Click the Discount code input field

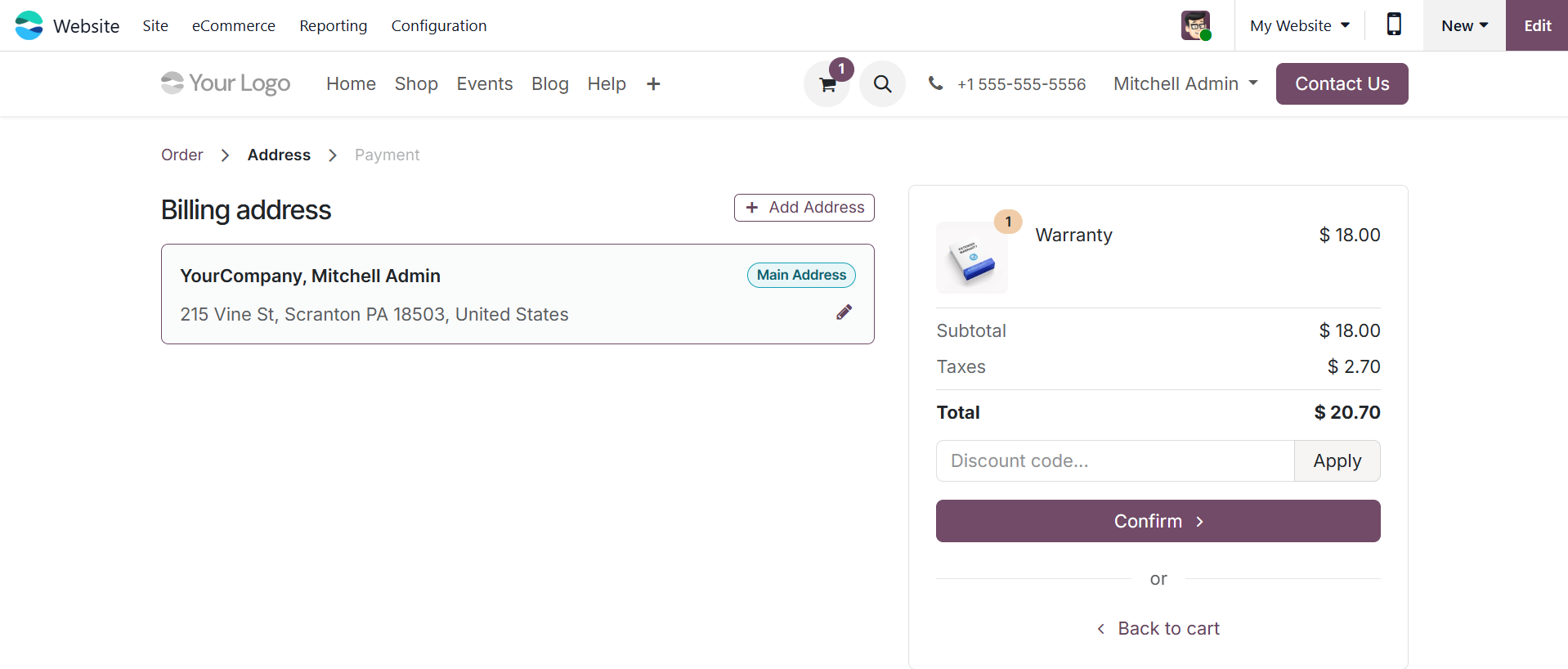1115,461
